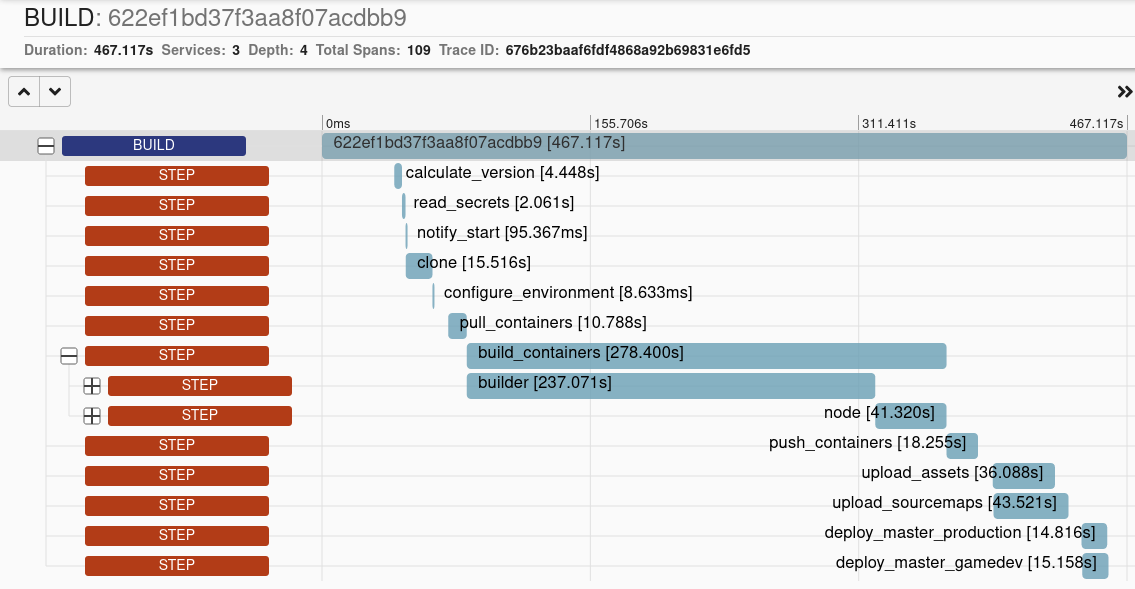Select STEP label for read_secrets row

tap(177, 205)
